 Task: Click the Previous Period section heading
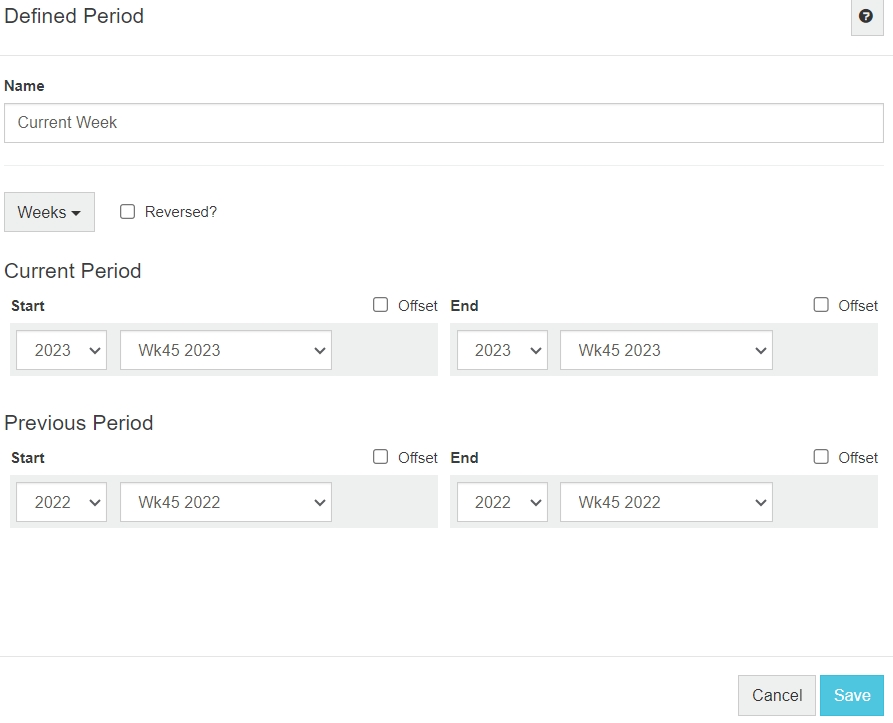click(x=79, y=423)
